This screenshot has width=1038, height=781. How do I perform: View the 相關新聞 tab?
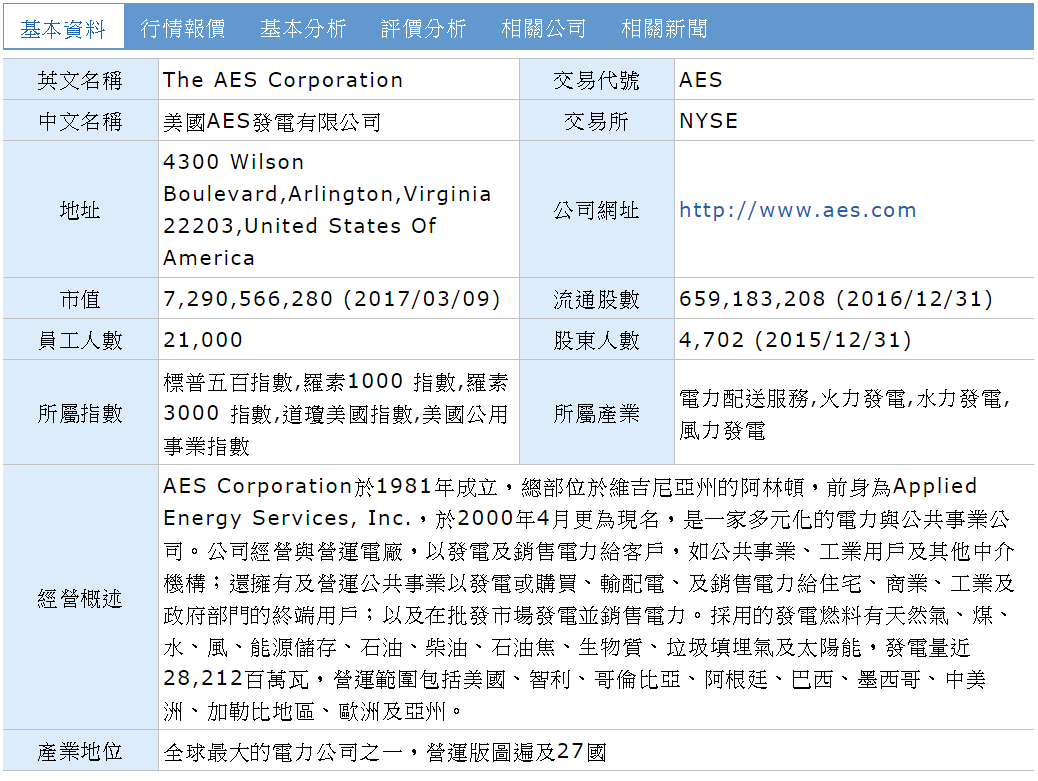coord(664,28)
